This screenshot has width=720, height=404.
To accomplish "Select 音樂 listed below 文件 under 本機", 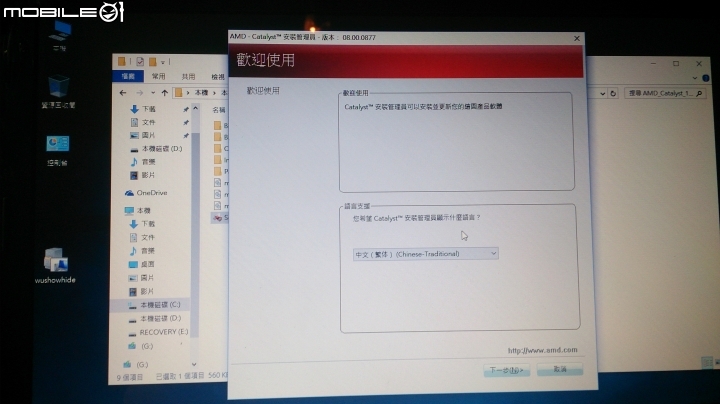I will [142, 251].
